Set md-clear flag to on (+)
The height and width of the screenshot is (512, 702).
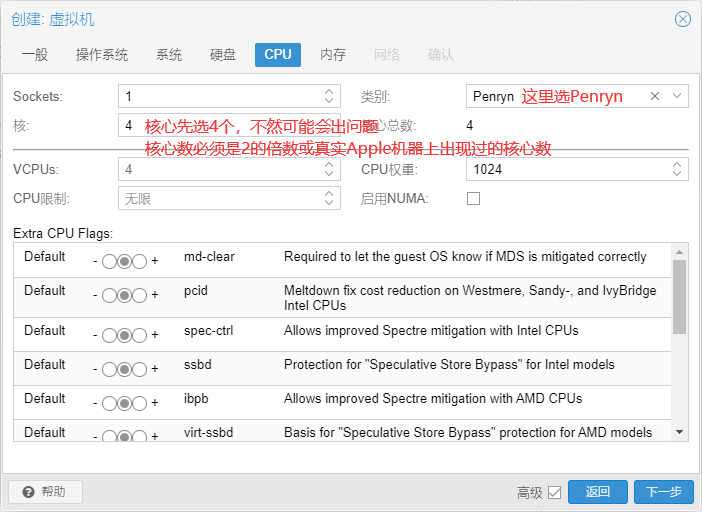coord(140,262)
